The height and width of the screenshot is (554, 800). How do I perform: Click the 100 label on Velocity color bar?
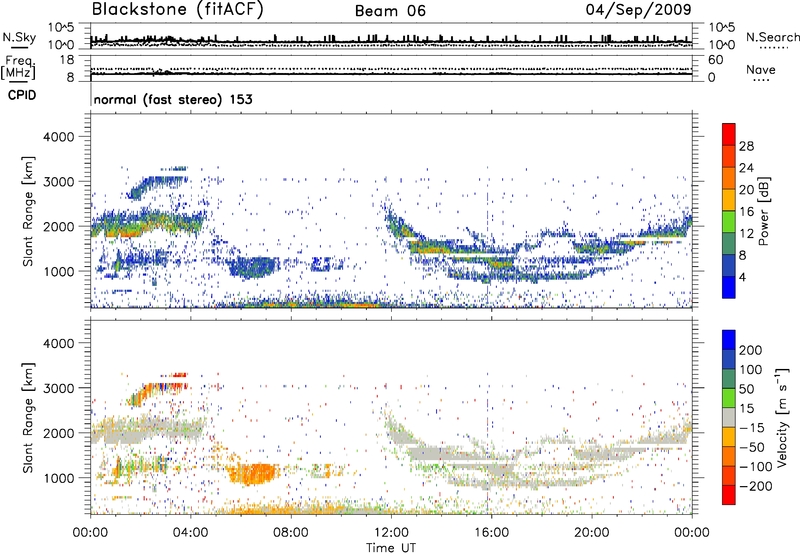[751, 370]
